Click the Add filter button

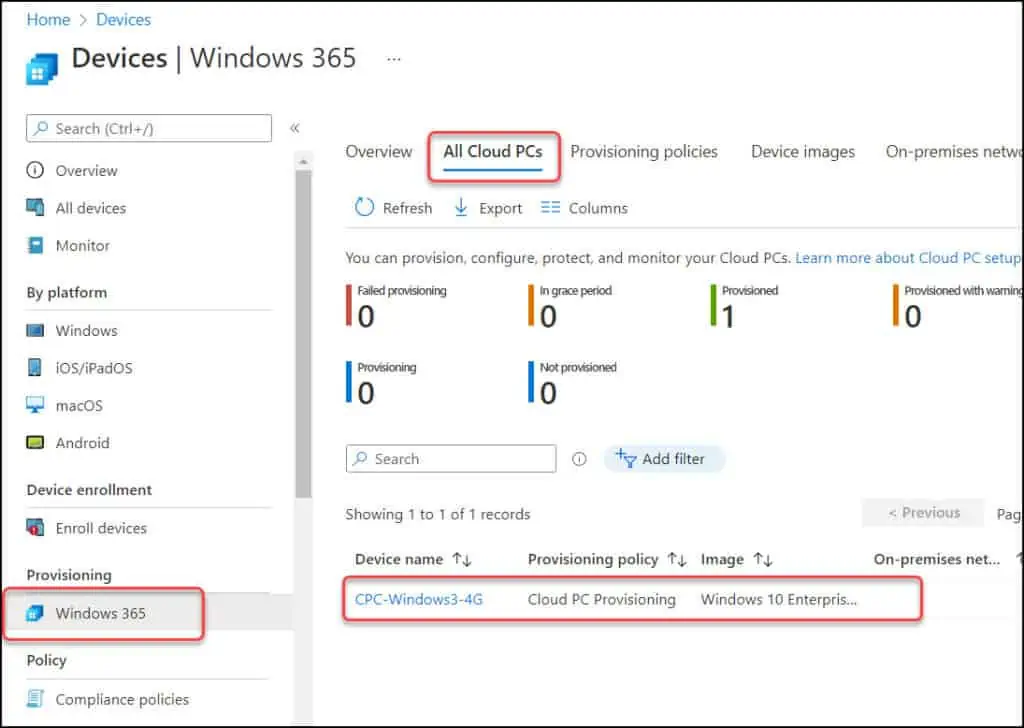[664, 459]
